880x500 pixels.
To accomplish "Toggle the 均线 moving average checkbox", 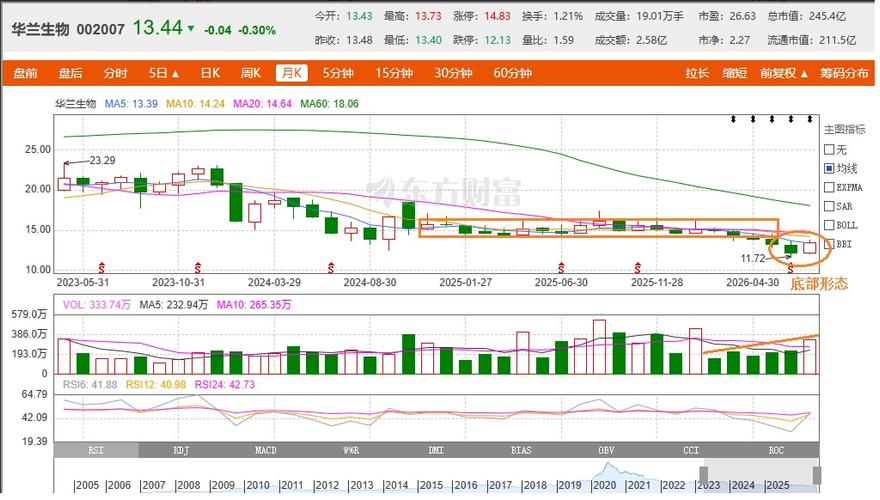I will pos(829,168).
